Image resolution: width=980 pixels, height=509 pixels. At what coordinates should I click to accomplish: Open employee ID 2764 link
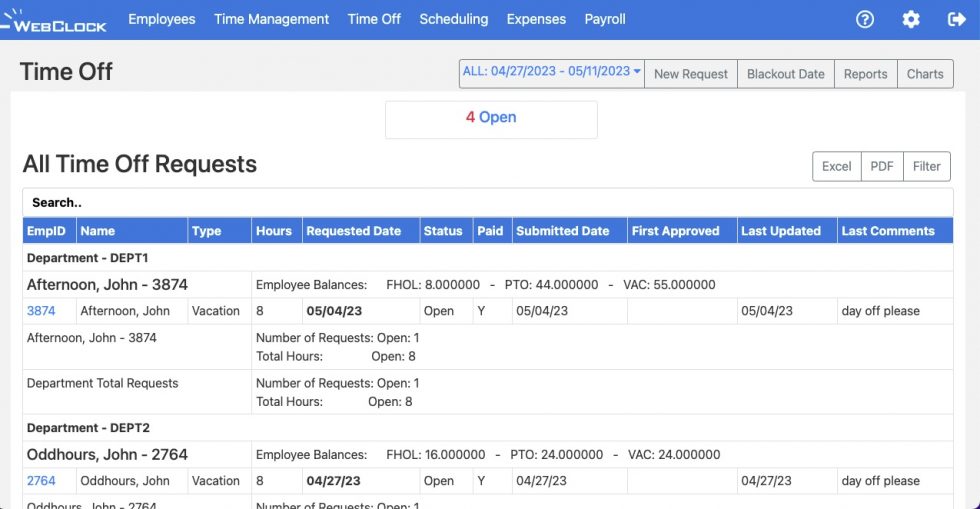pyautogui.click(x=41, y=481)
